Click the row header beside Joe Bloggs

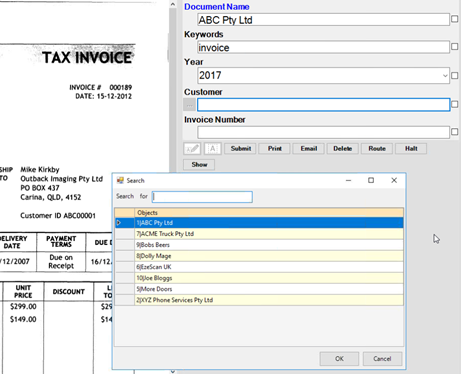coord(125,278)
